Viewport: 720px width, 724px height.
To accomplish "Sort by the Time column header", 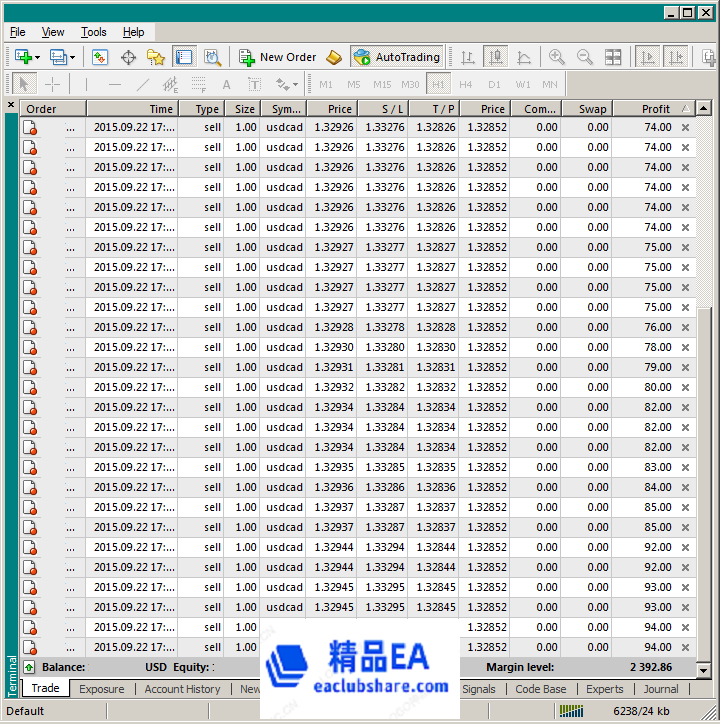I will 132,109.
